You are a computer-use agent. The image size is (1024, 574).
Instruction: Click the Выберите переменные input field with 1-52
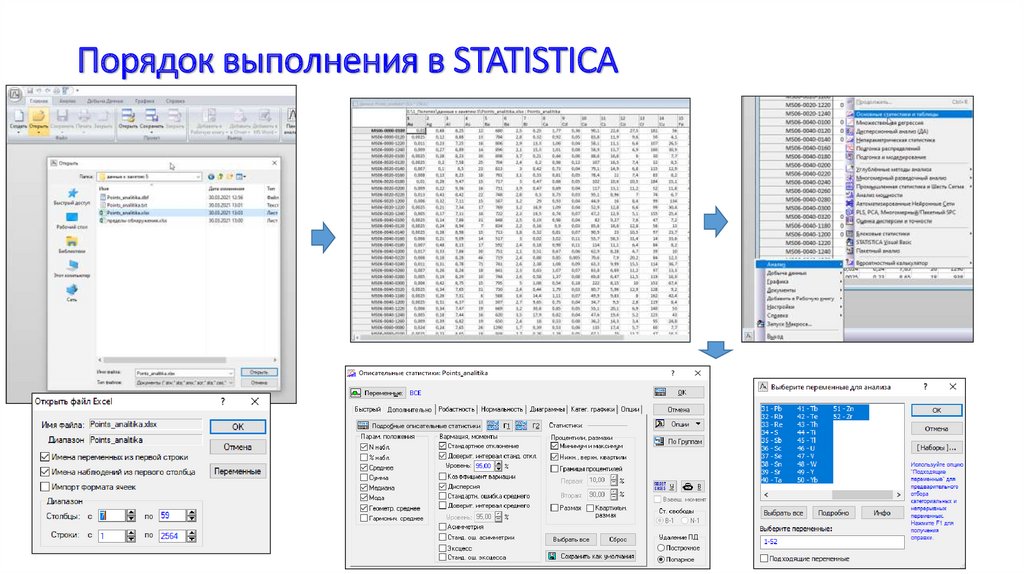(832, 541)
